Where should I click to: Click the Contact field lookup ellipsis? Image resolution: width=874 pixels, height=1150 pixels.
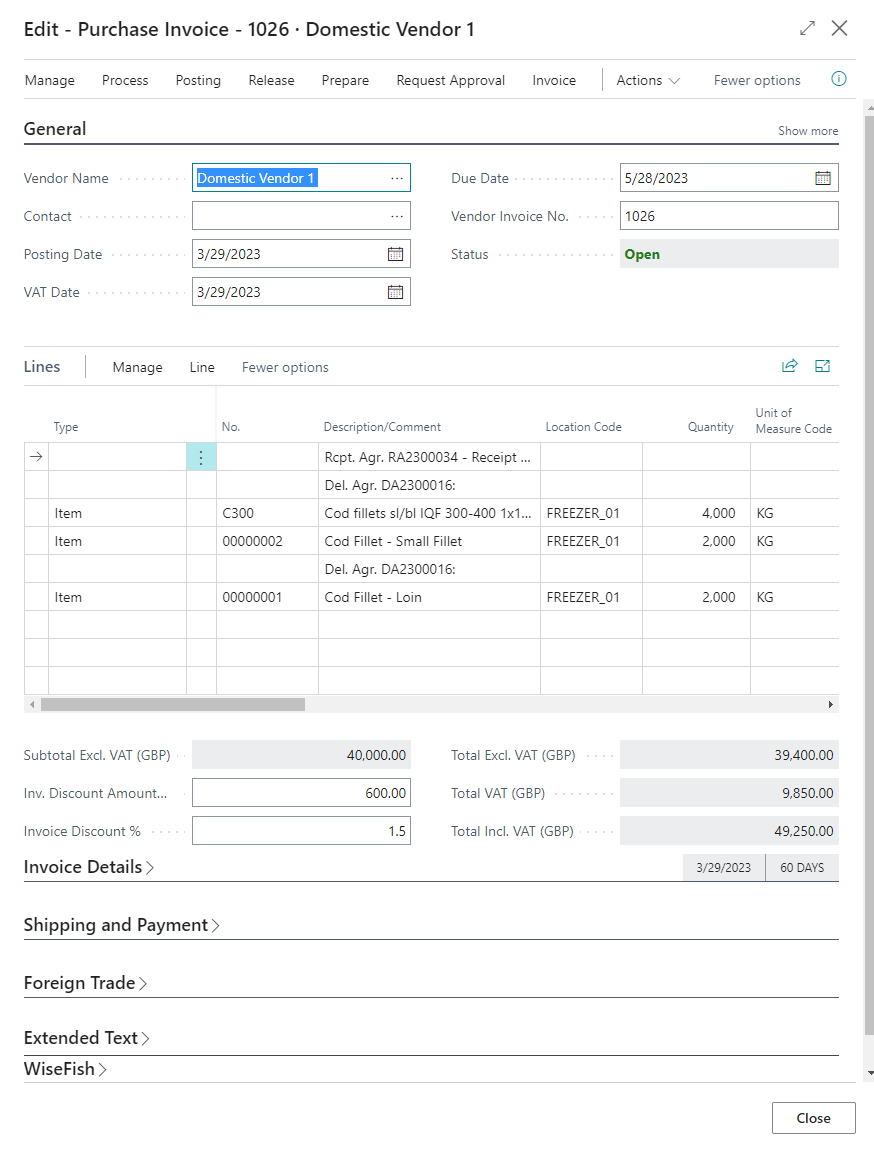click(397, 216)
